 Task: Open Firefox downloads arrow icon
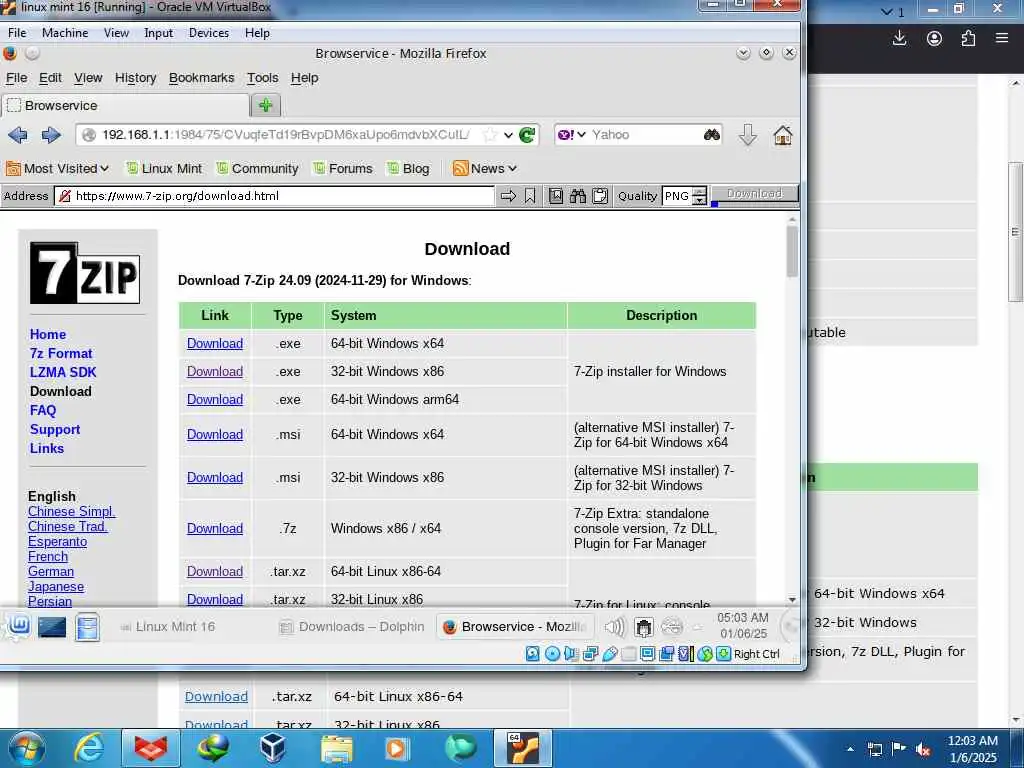click(x=748, y=135)
